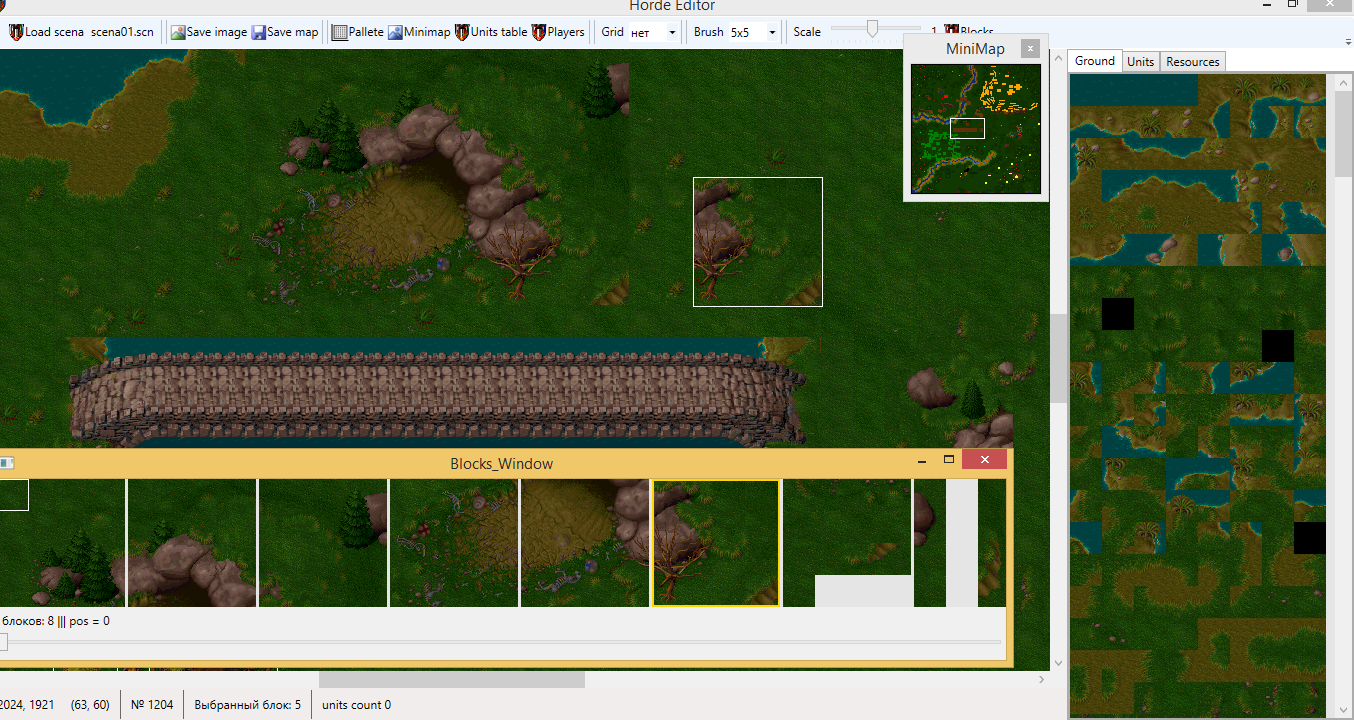Open the Brush size 5x5 dropdown
Viewport: 1354px width, 720px height.
click(772, 32)
